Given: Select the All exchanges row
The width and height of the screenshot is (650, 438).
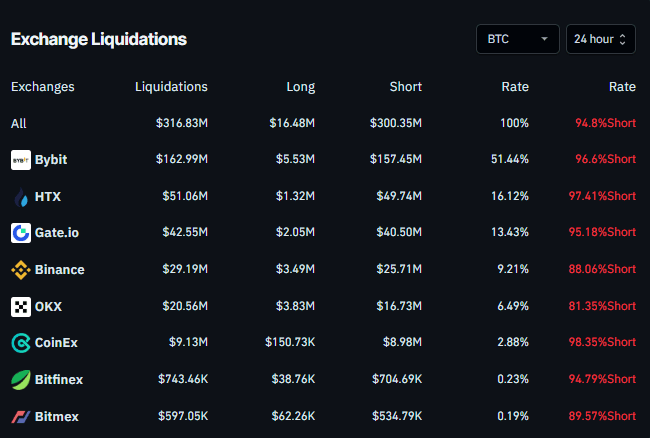Looking at the screenshot, I should [x=19, y=123].
